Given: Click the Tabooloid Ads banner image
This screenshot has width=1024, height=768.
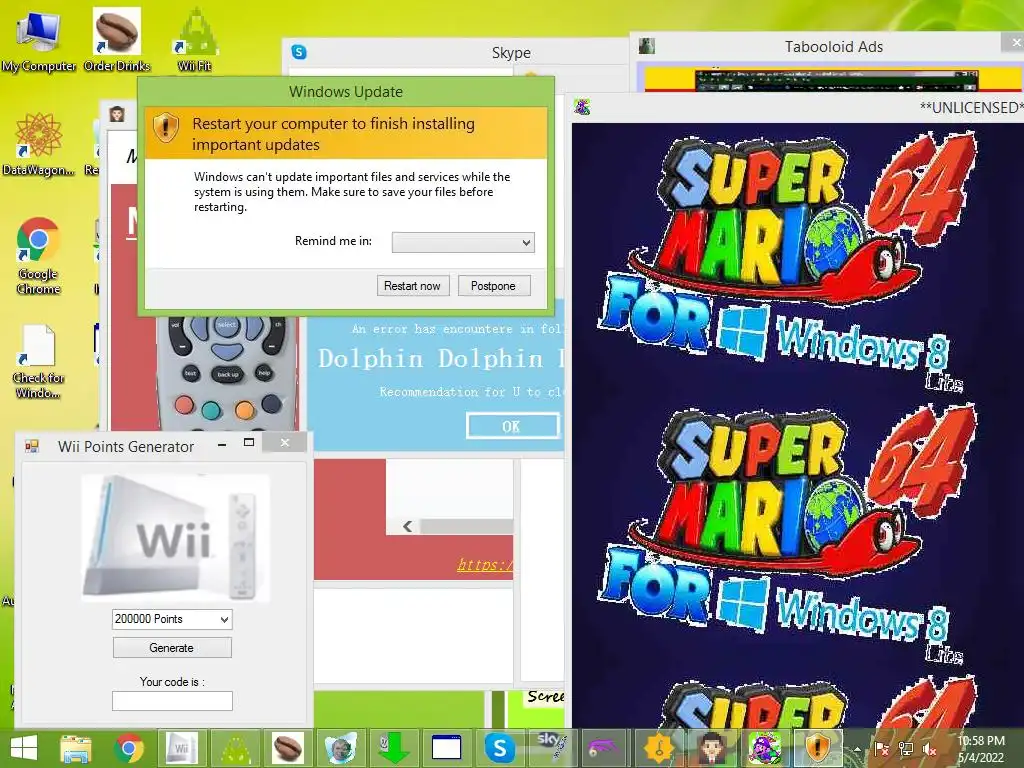Looking at the screenshot, I should click(x=834, y=79).
